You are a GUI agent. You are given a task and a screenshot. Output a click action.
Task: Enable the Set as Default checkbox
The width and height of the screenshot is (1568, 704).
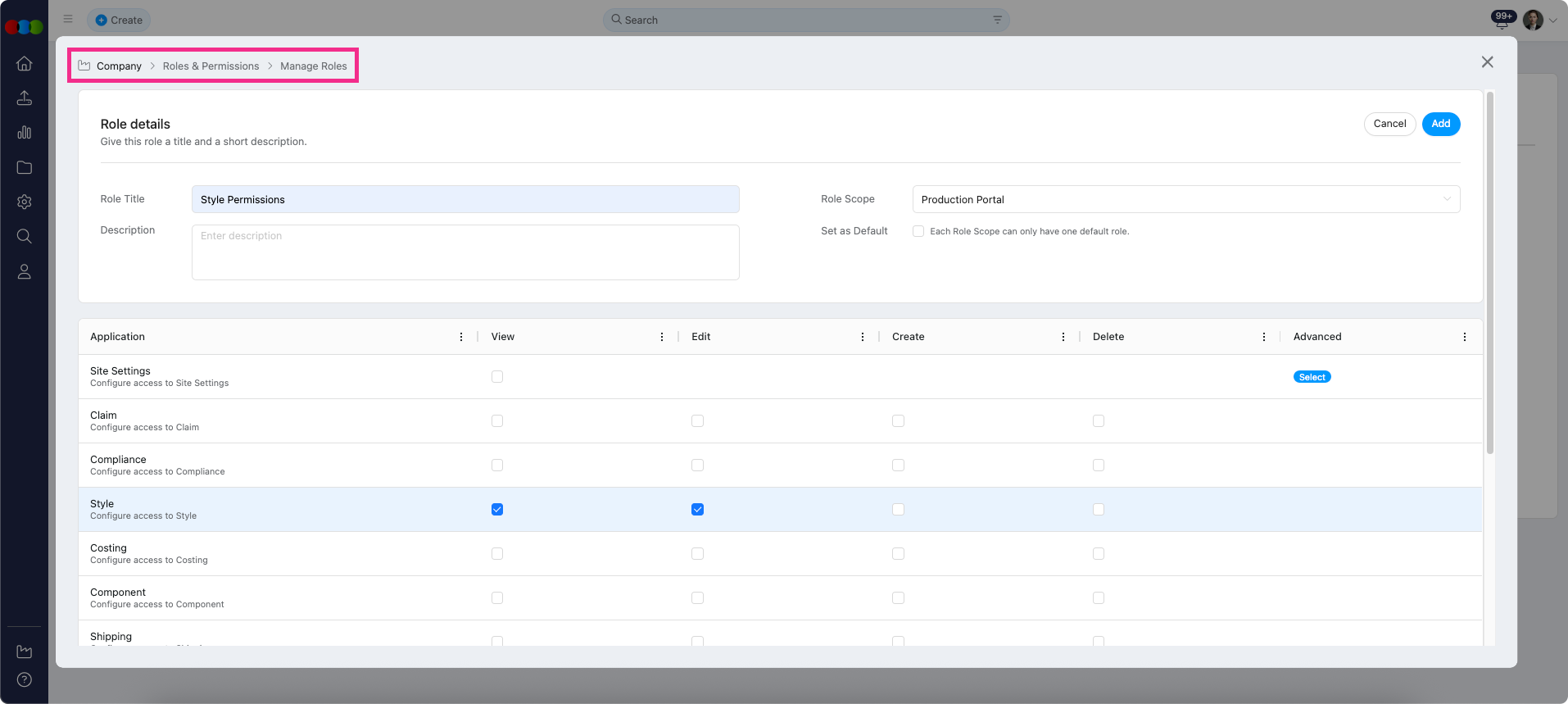[x=918, y=231]
